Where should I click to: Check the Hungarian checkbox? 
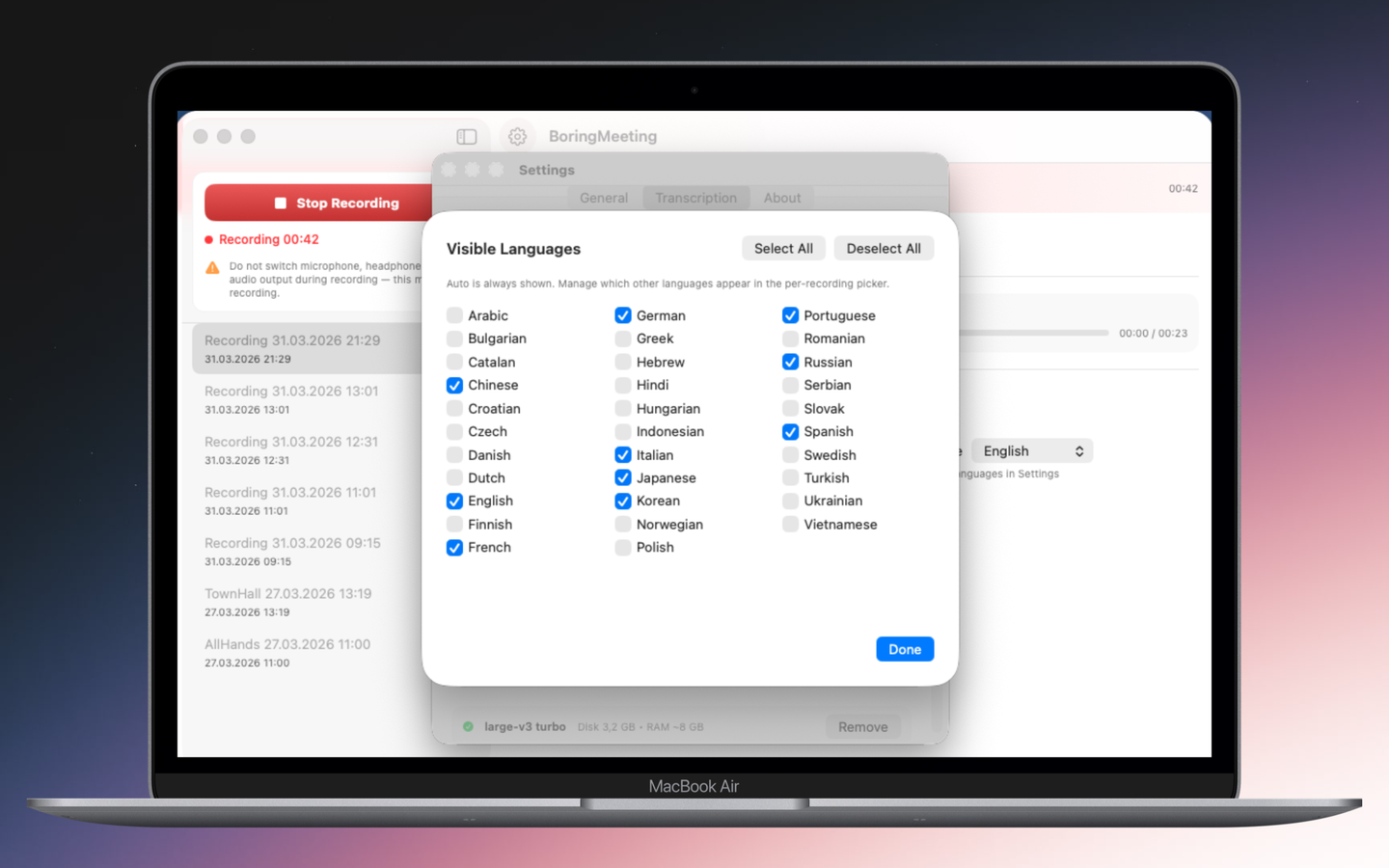623,409
